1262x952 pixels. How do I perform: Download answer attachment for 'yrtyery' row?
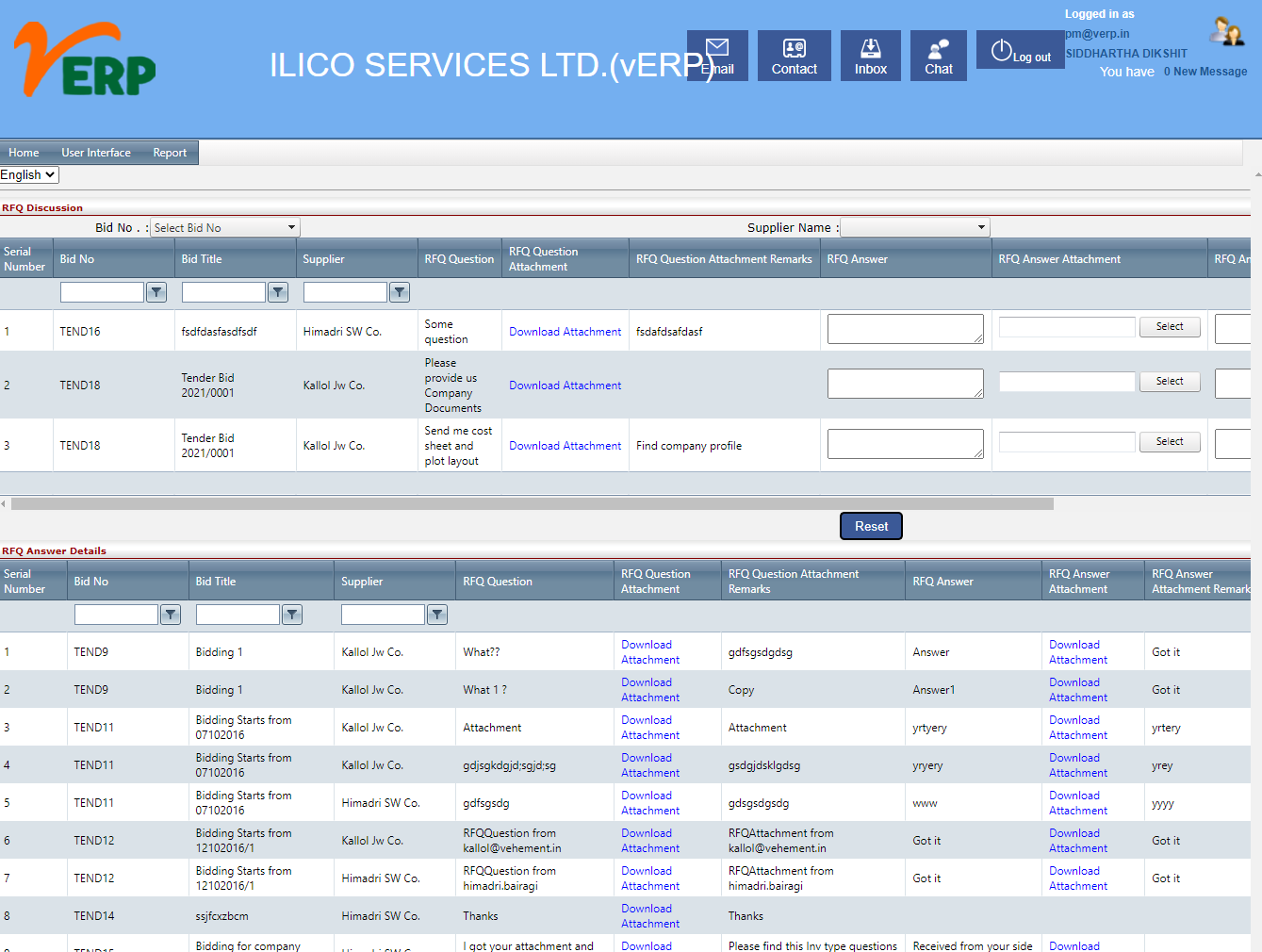[x=1078, y=728]
